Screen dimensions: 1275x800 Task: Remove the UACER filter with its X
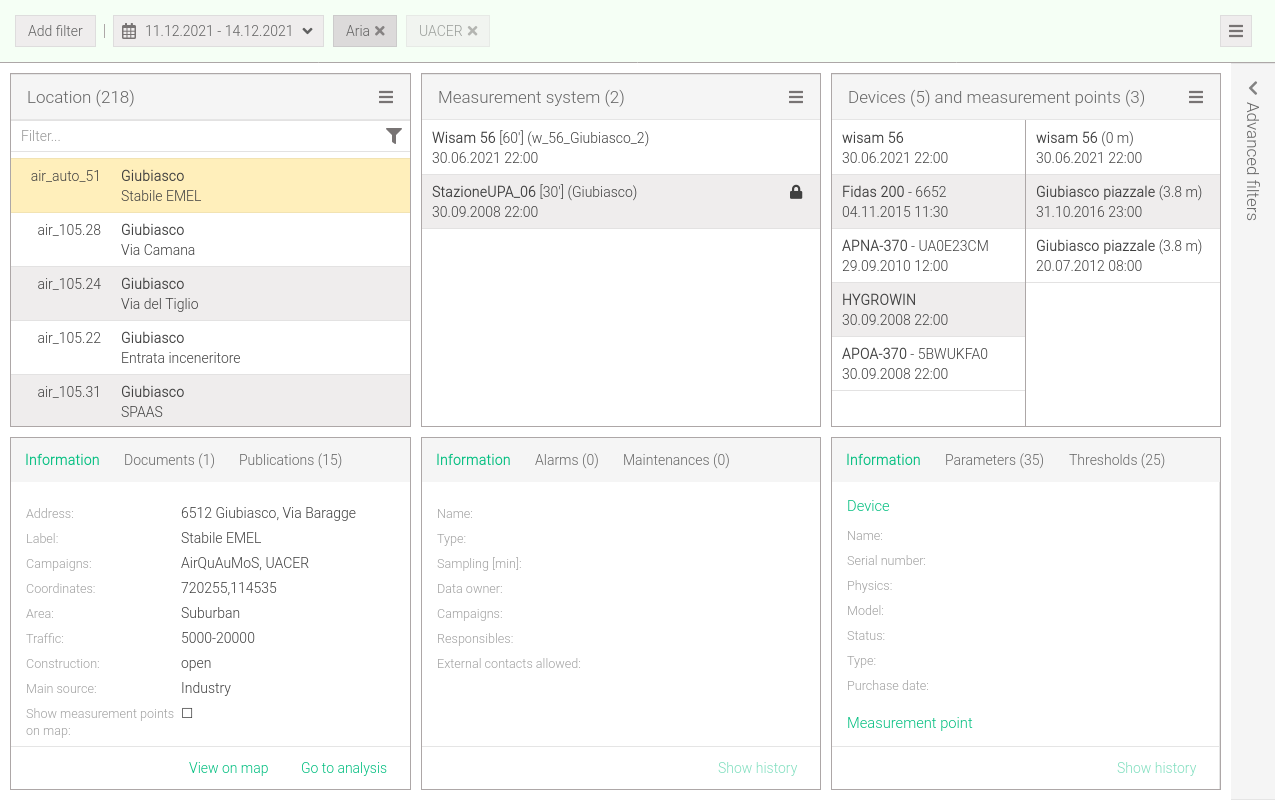[472, 31]
